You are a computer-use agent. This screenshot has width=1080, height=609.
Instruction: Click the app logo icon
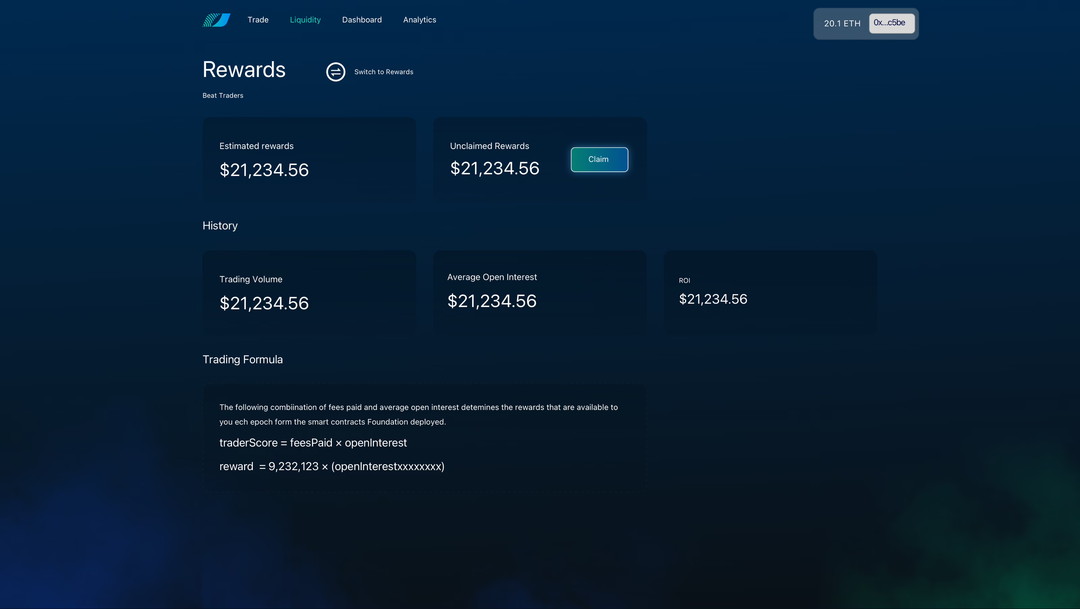[216, 20]
